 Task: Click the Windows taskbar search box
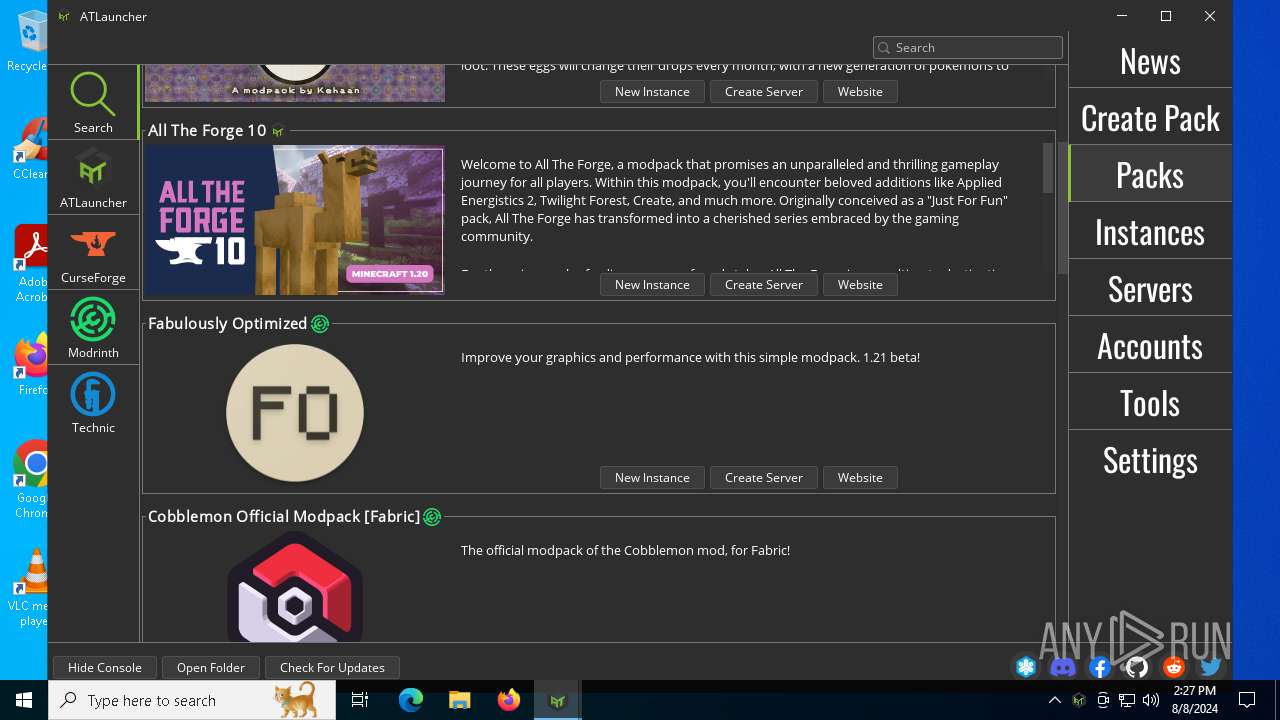192,700
